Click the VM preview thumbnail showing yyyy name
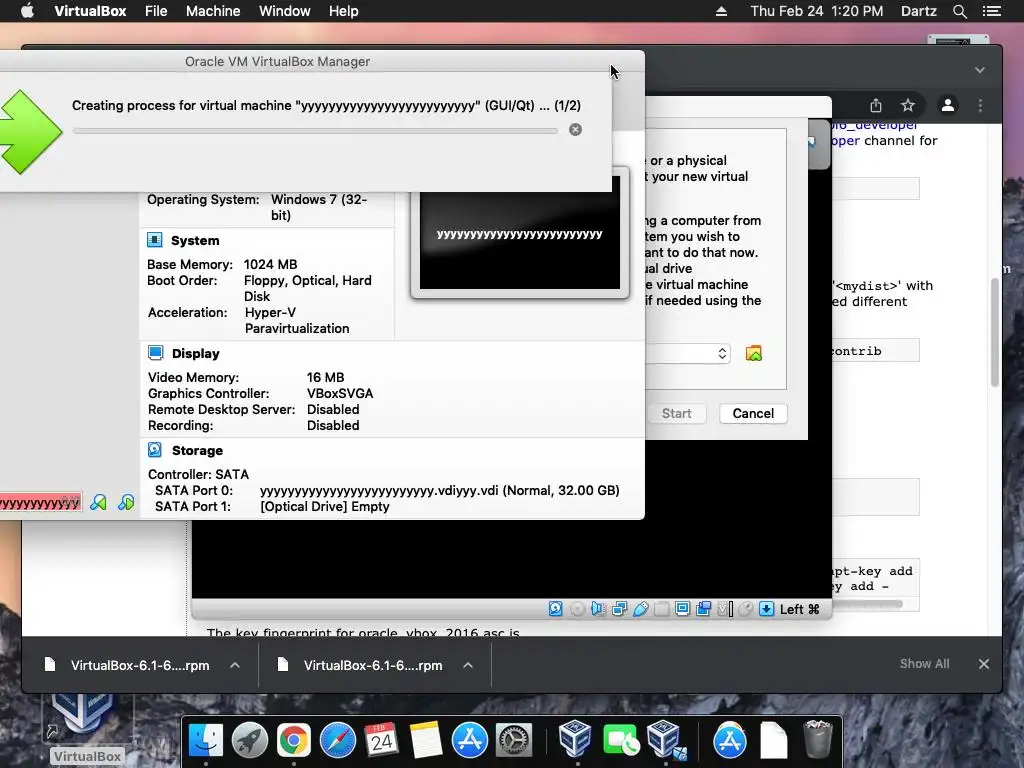Screen dimensions: 1024x768 point(520,233)
